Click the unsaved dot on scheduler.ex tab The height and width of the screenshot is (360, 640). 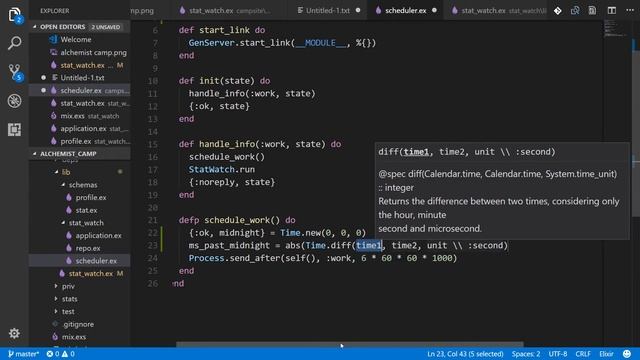tap(434, 10)
